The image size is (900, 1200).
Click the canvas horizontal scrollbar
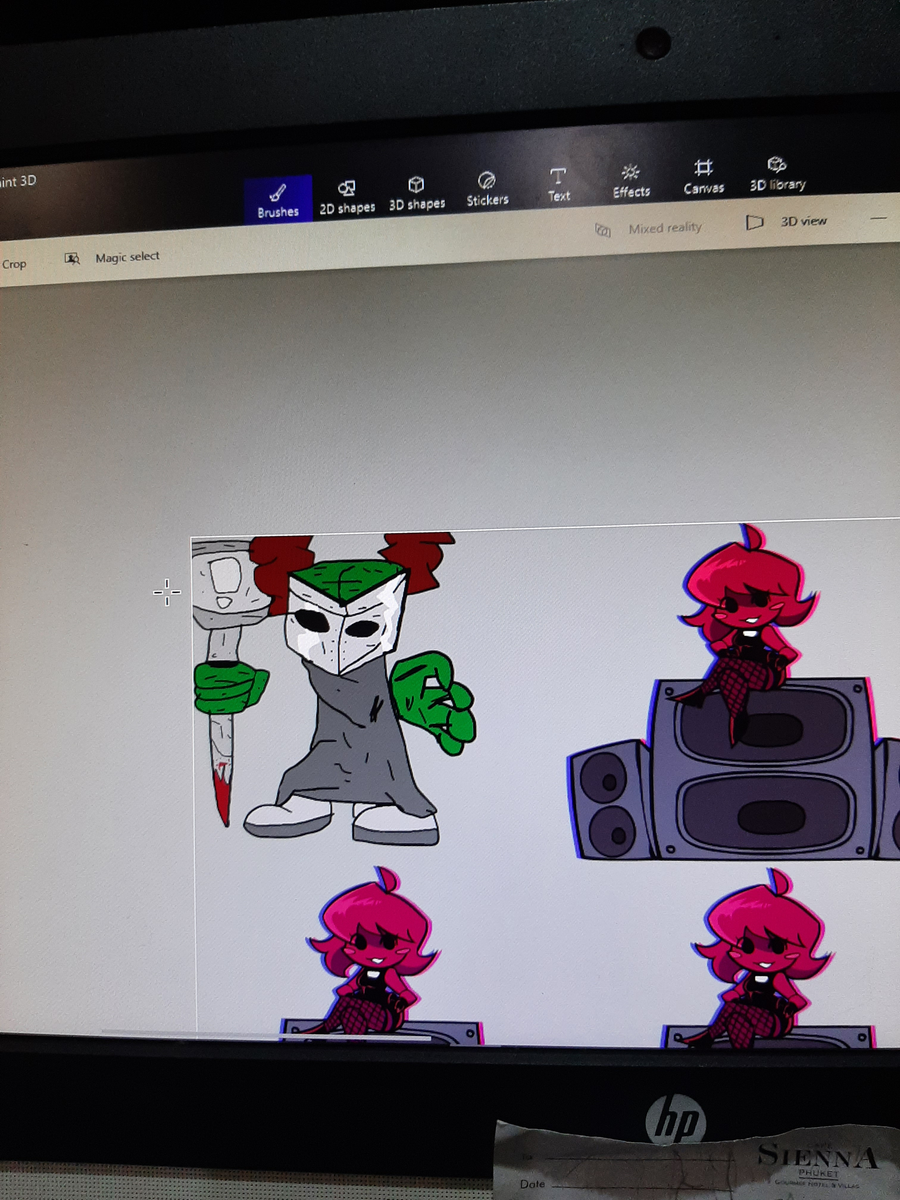pyautogui.click(x=267, y=1033)
